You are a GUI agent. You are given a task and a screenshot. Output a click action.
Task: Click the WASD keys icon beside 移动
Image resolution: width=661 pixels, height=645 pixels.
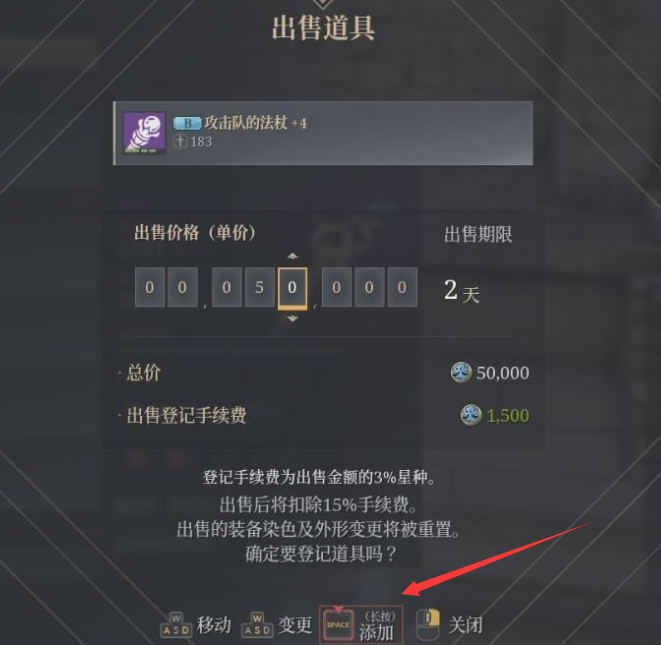point(176,624)
